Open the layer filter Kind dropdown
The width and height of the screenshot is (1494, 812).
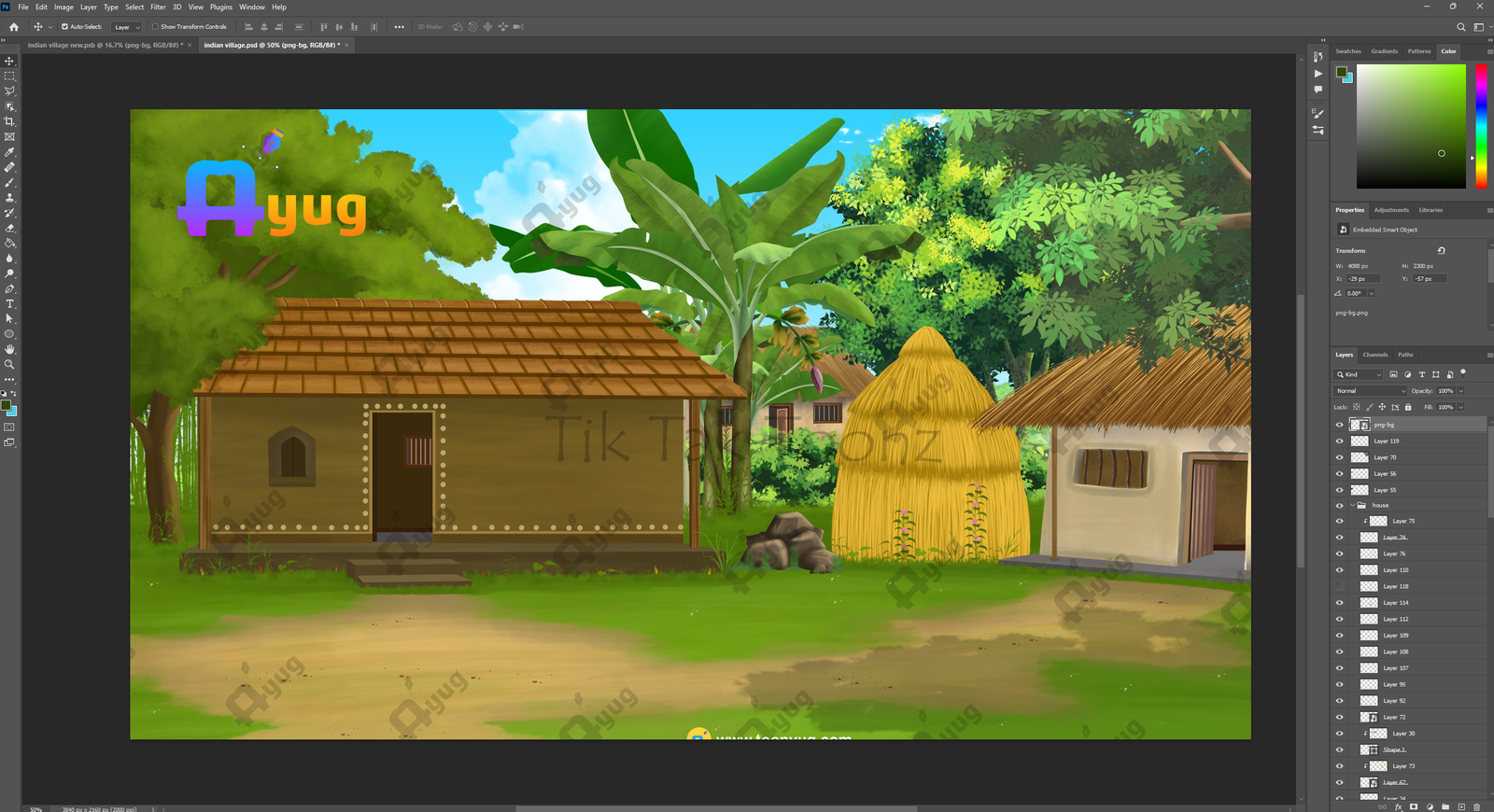click(x=1360, y=374)
